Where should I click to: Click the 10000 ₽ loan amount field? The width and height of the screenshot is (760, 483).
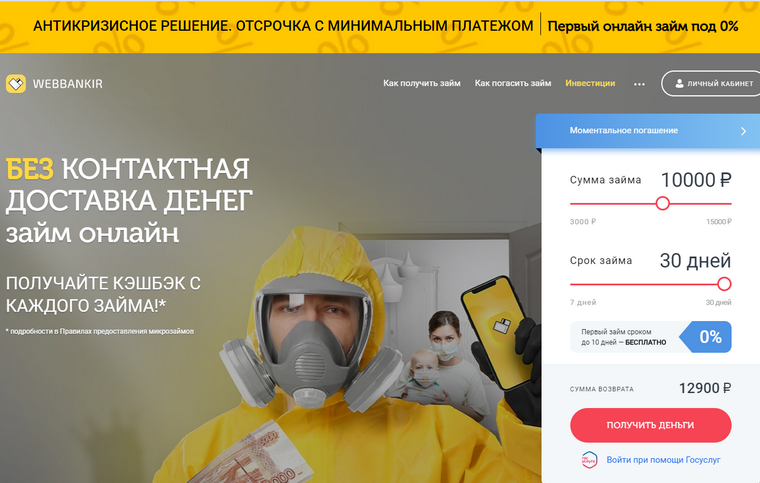[x=696, y=180]
